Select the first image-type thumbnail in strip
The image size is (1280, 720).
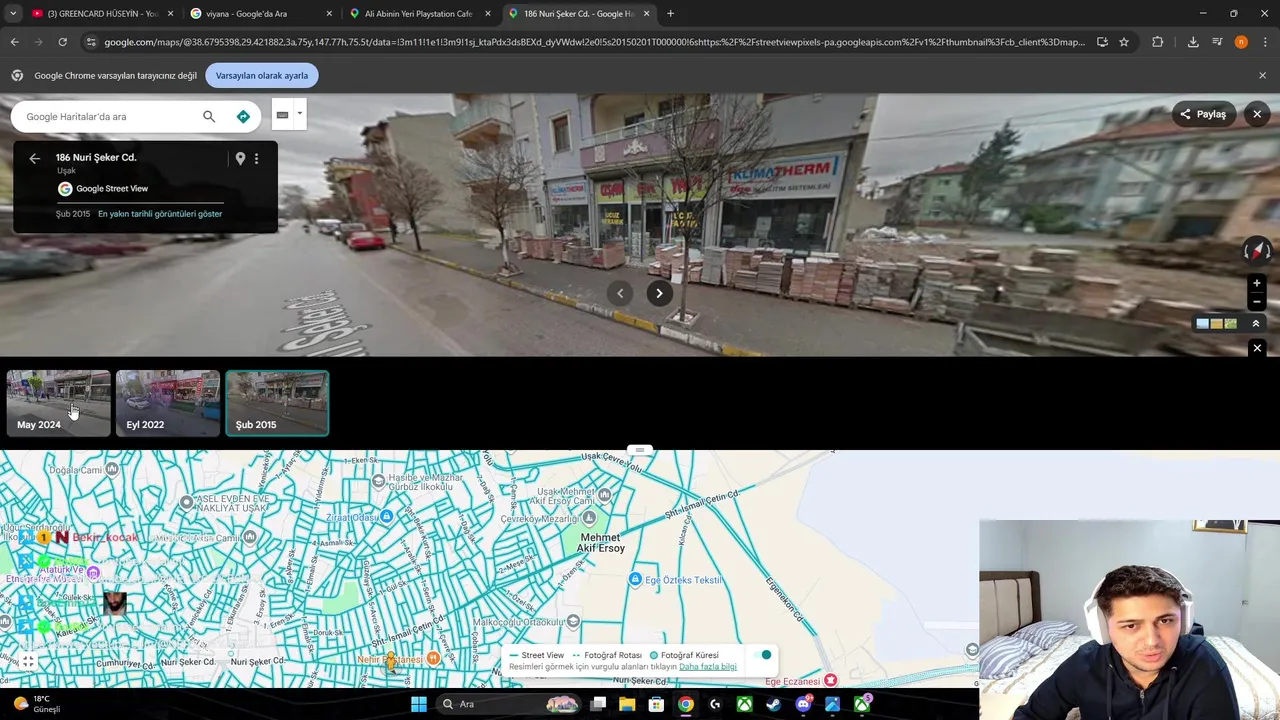point(1202,323)
